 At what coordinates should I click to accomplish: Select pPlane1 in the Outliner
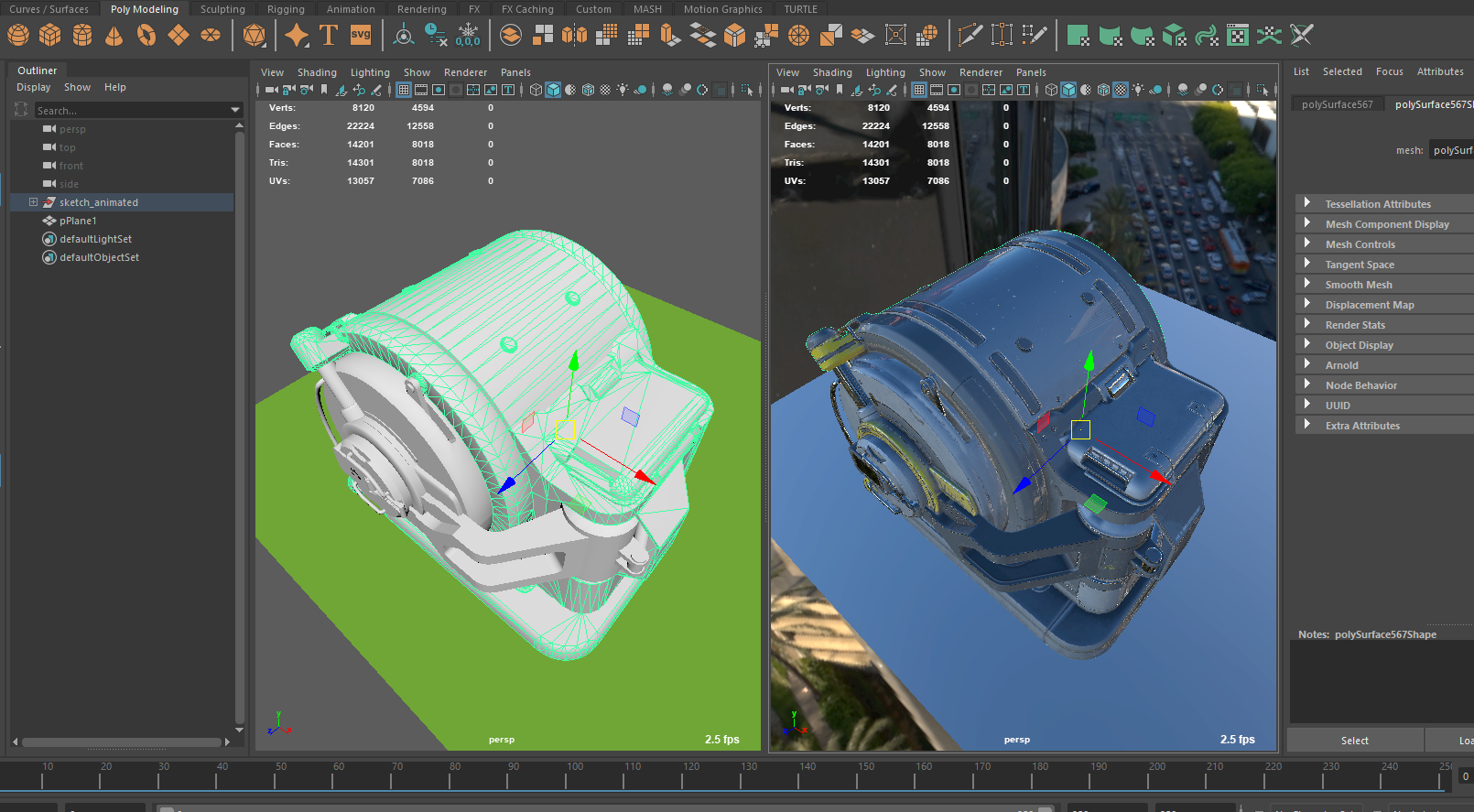click(x=78, y=221)
